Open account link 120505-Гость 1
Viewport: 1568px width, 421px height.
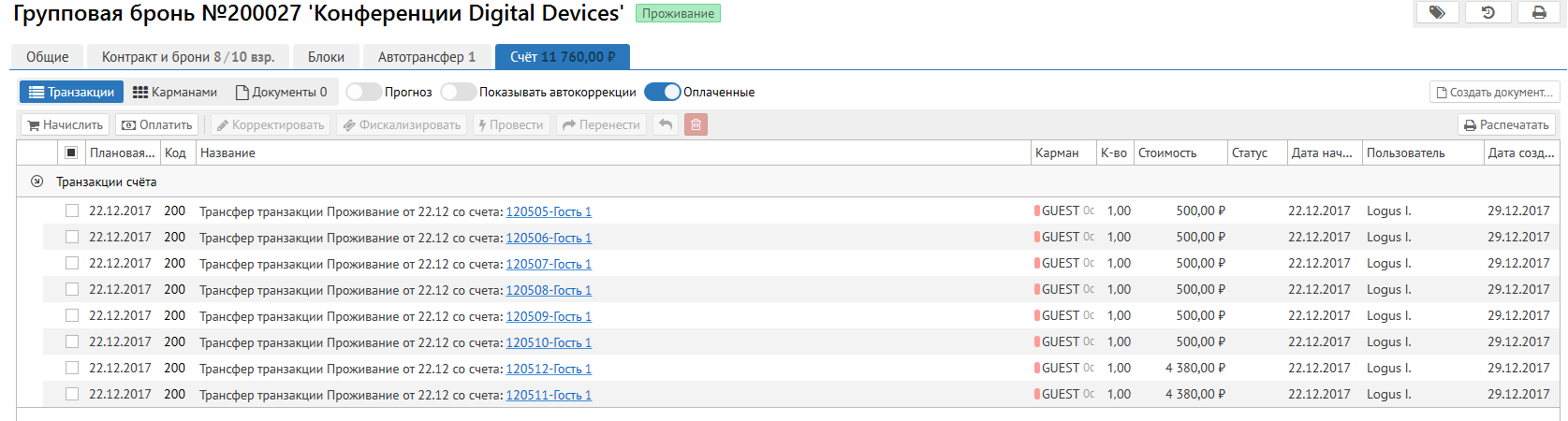point(549,211)
